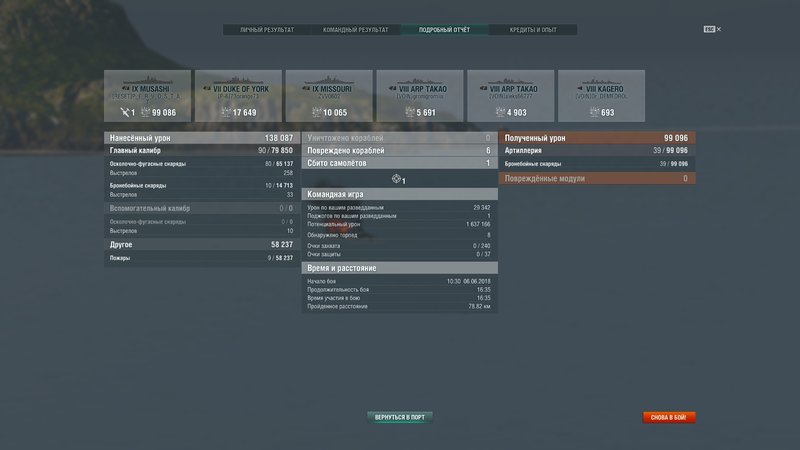Click the Missouri ship silhouette icon
This screenshot has width=800, height=450.
[x=329, y=81]
